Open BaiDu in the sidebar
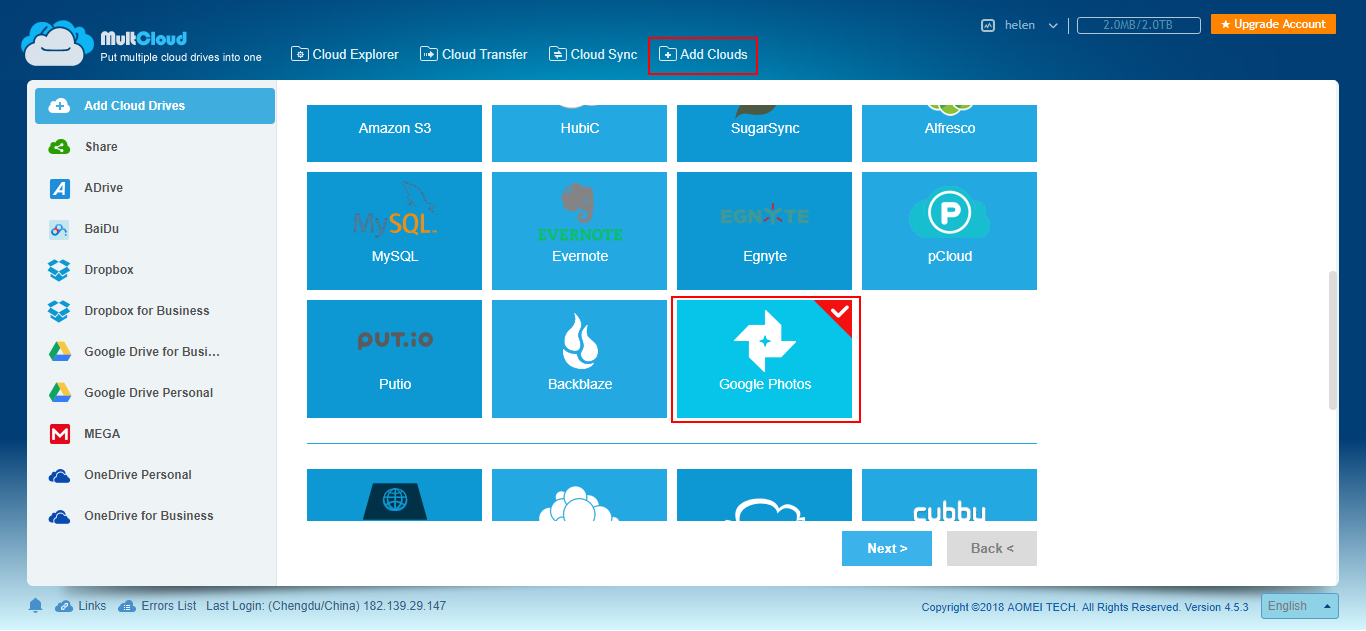The height and width of the screenshot is (631, 1366). [155, 229]
